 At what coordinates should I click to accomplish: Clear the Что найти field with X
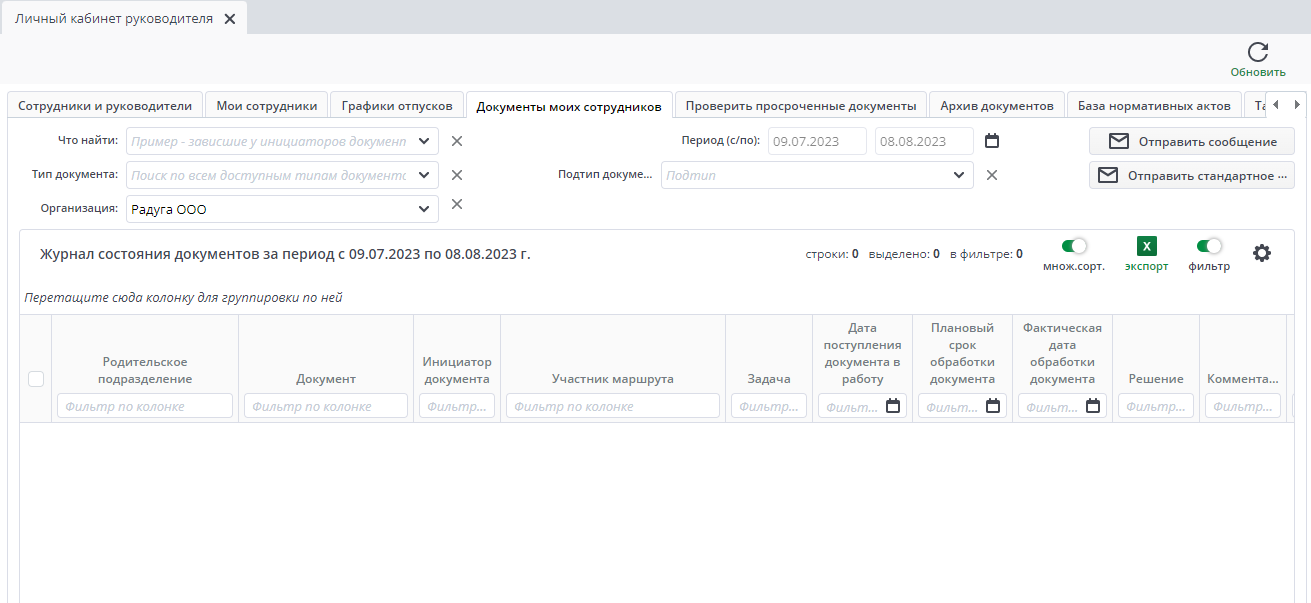(457, 141)
